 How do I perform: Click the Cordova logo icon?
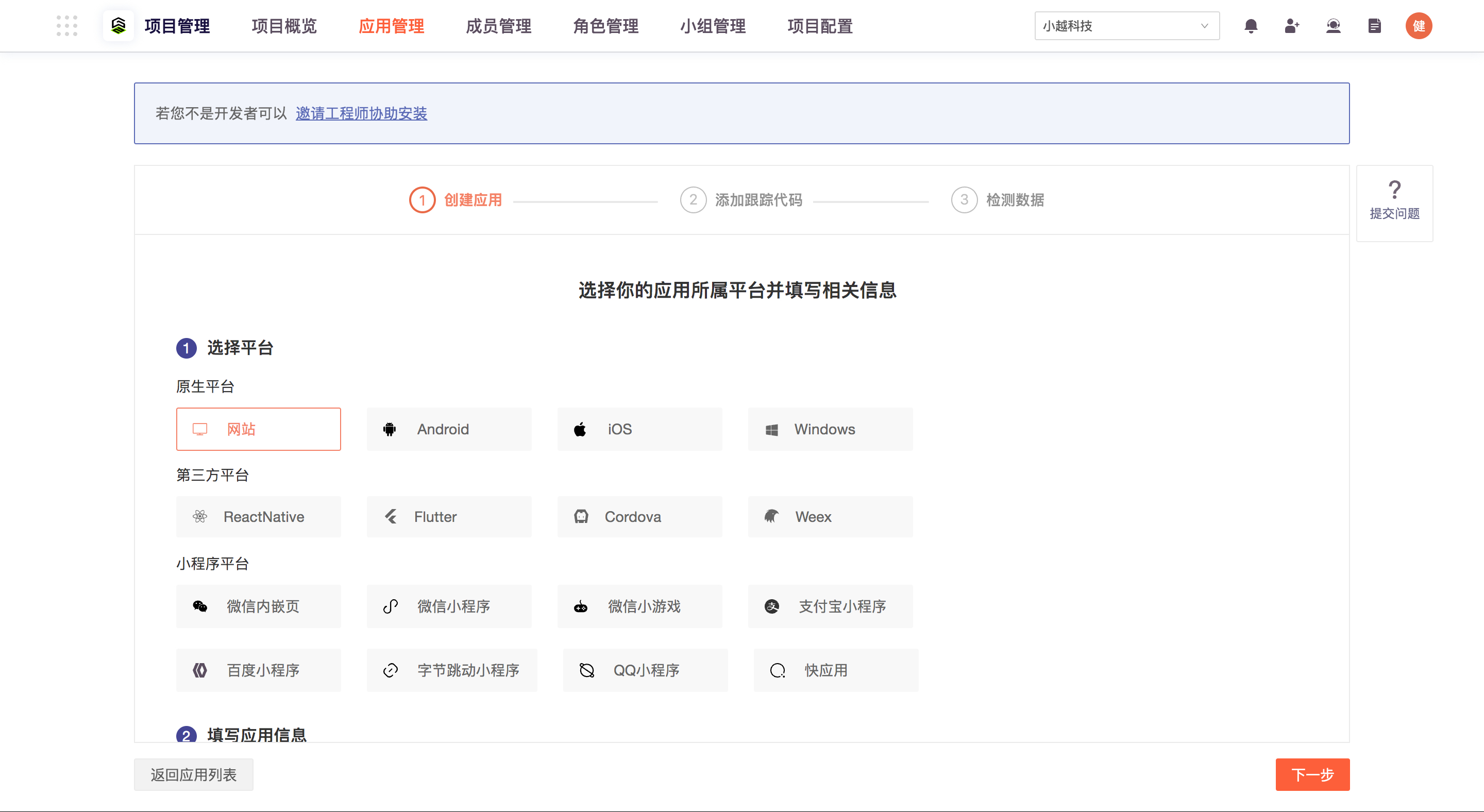(x=581, y=517)
